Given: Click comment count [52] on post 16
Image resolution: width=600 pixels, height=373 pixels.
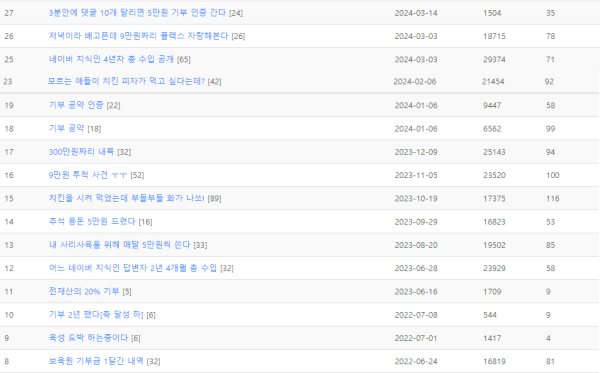Looking at the screenshot, I should 137,175.
